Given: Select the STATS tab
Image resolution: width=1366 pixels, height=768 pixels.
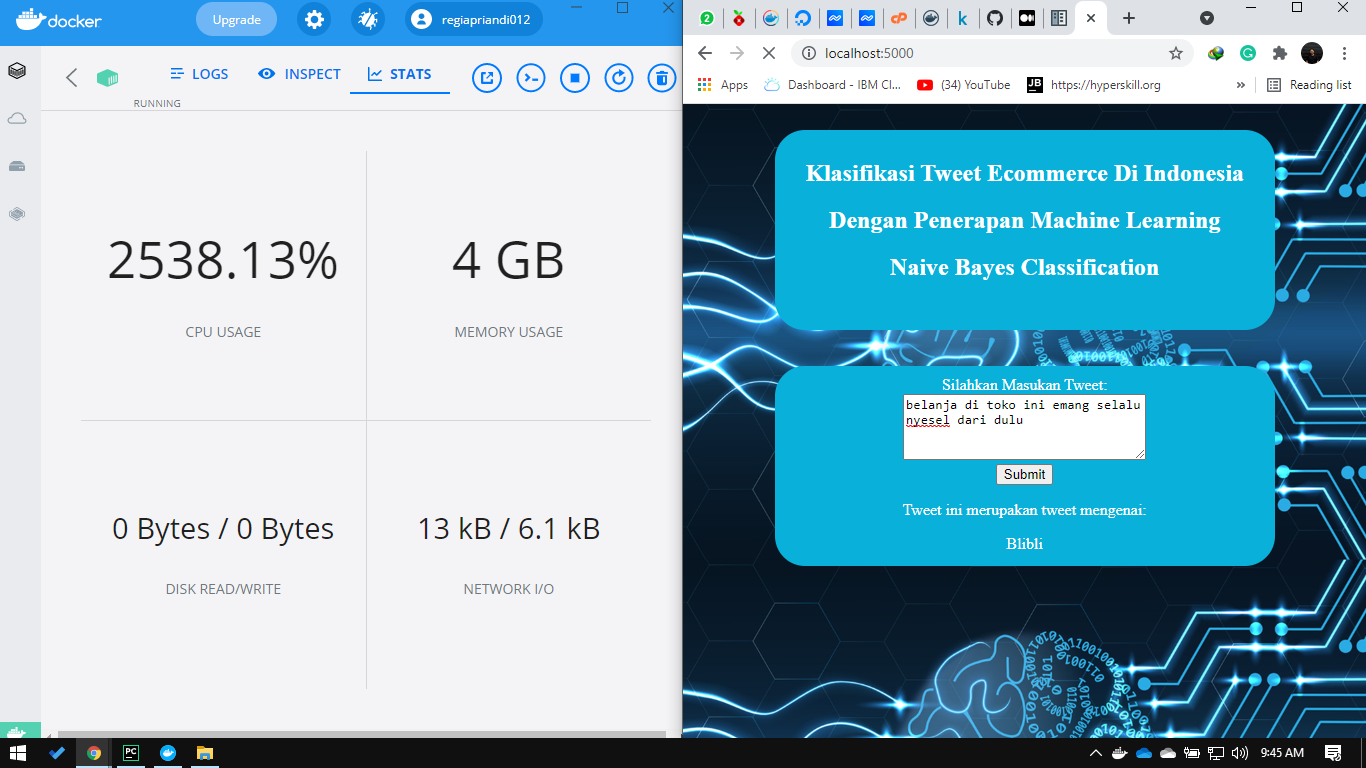Looking at the screenshot, I should 399,74.
